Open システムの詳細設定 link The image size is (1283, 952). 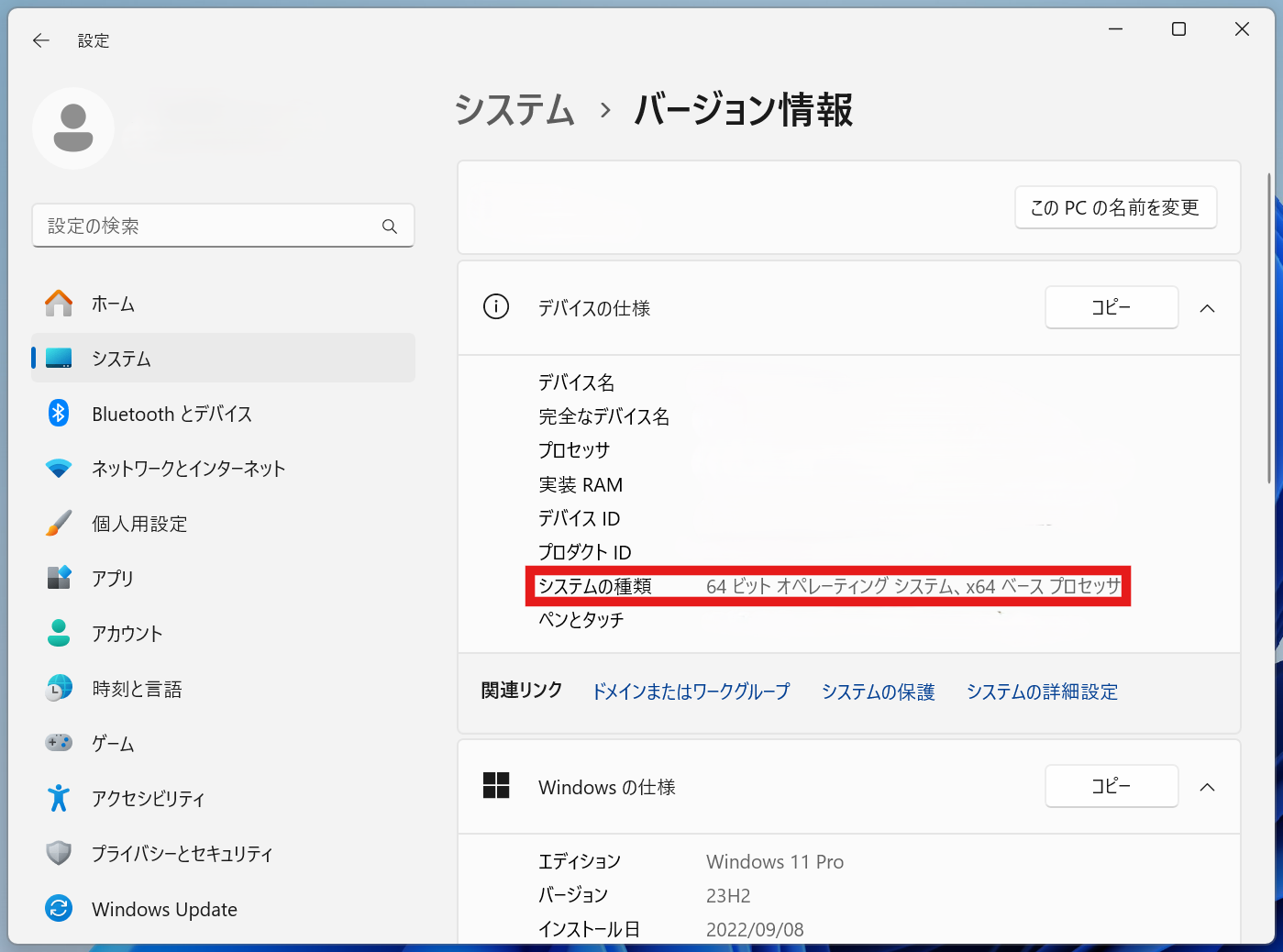1042,692
